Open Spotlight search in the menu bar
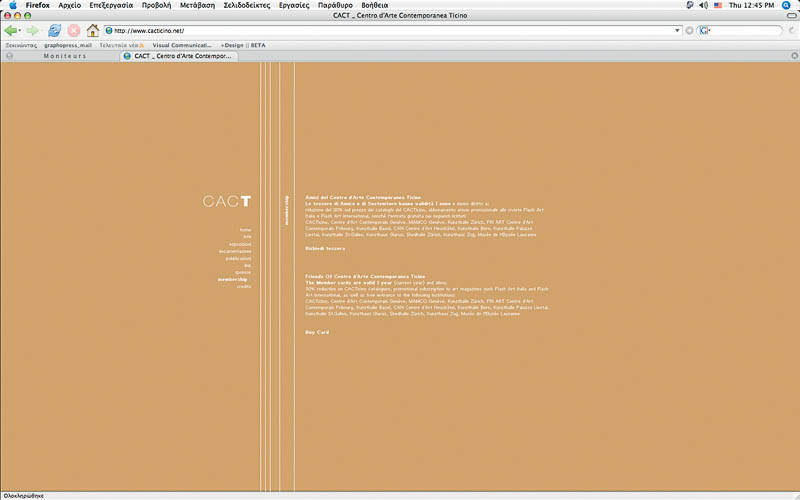Viewport: 800px width, 500px height. pos(786,5)
